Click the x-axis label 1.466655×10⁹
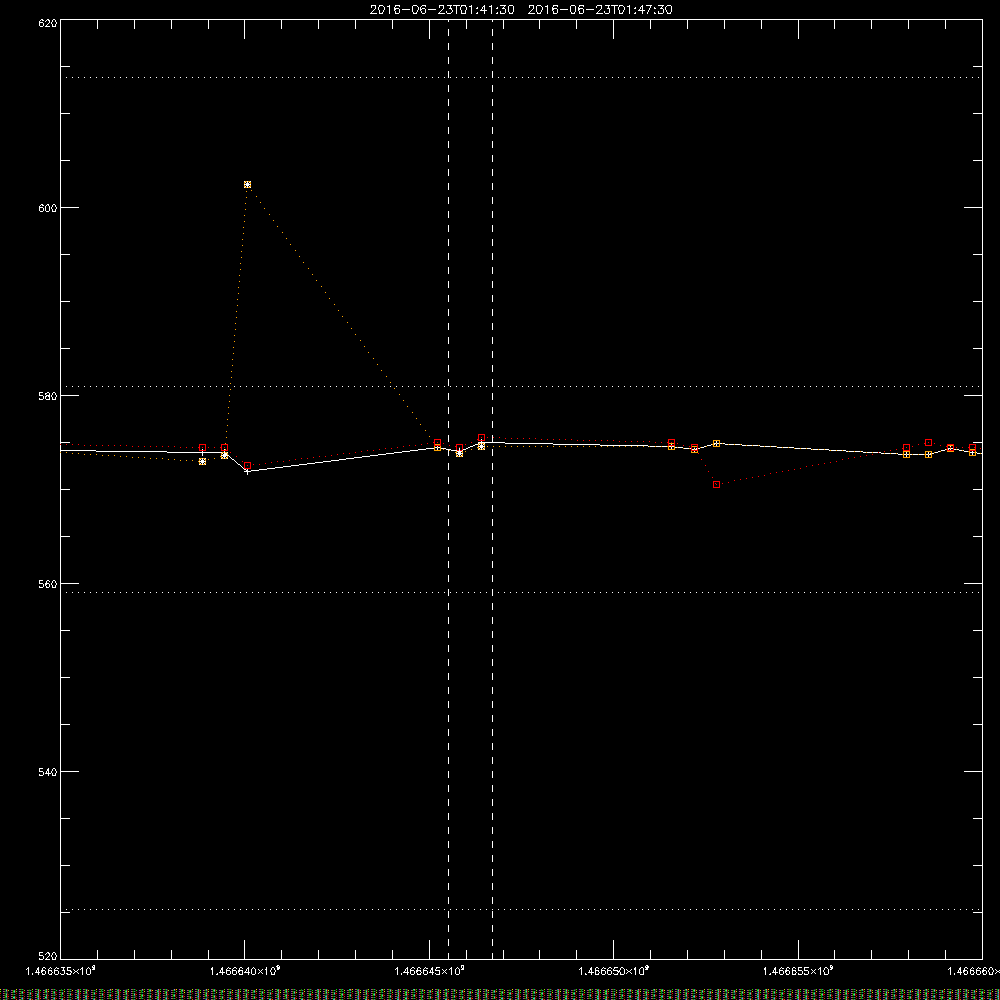Viewport: 1000px width, 1000px height. (798, 971)
